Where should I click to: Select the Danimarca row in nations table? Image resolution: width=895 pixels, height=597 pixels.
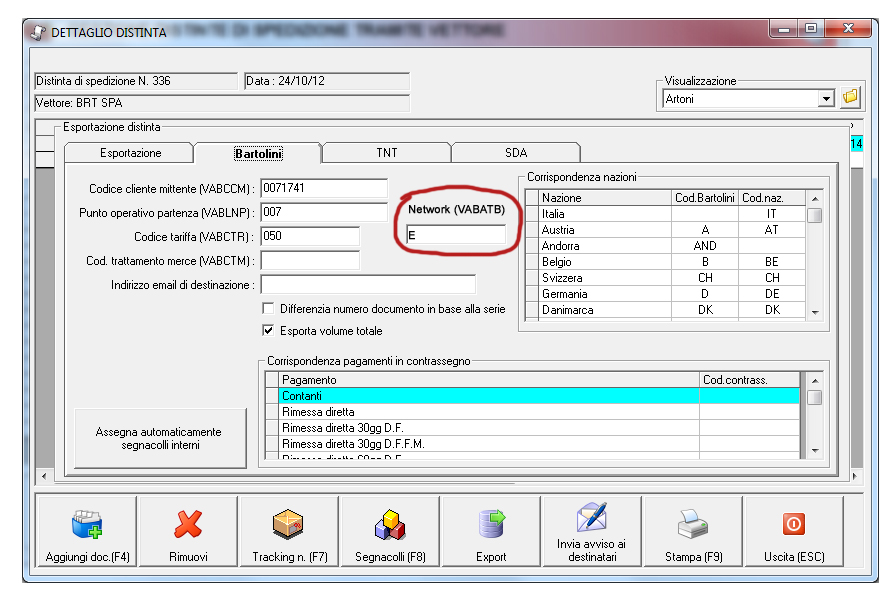(x=666, y=310)
